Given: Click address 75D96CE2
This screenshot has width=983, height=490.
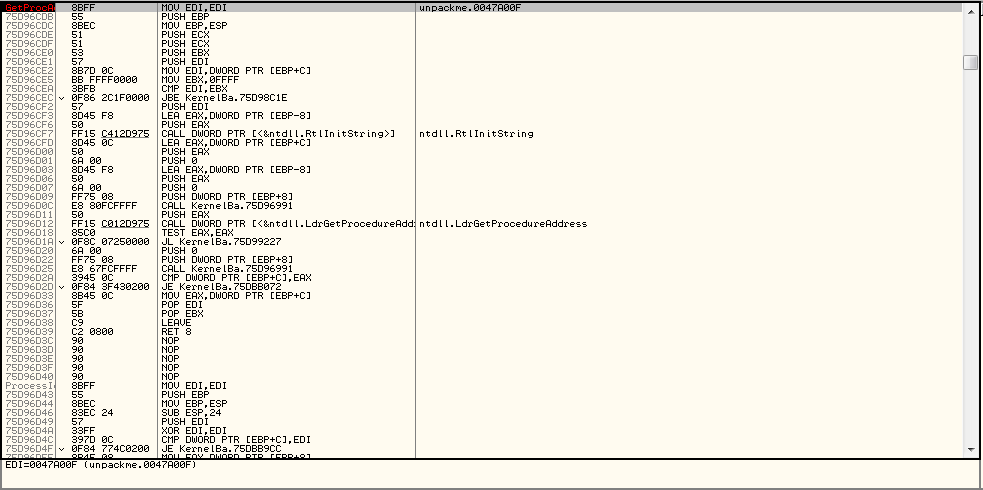Looking at the screenshot, I should pos(29,71).
